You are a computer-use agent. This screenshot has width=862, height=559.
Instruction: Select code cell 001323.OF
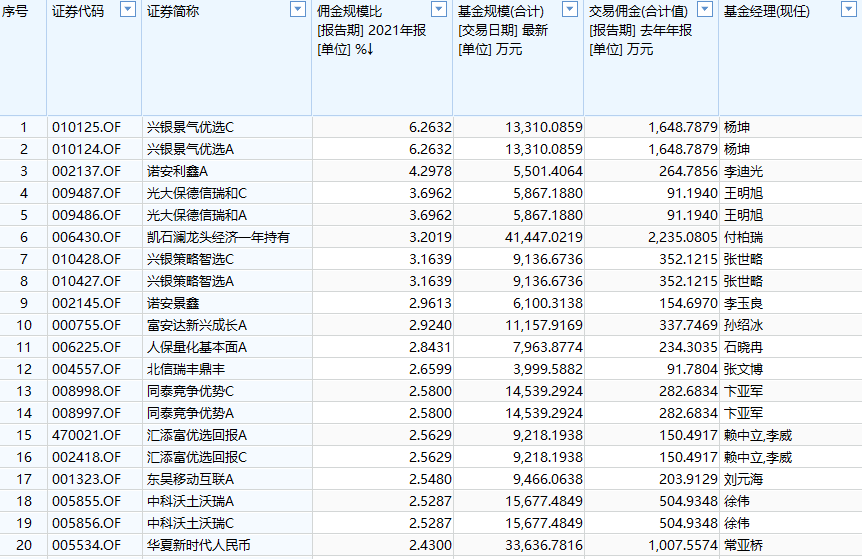[x=86, y=479]
